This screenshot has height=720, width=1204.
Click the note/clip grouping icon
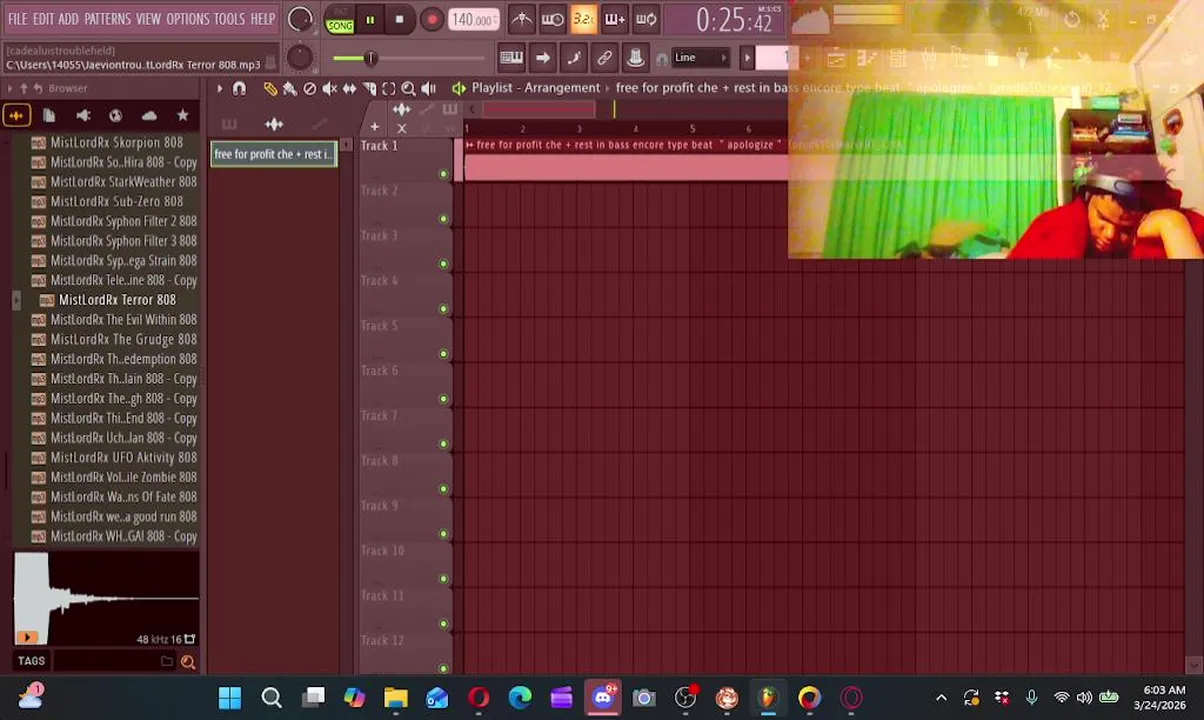click(573, 58)
